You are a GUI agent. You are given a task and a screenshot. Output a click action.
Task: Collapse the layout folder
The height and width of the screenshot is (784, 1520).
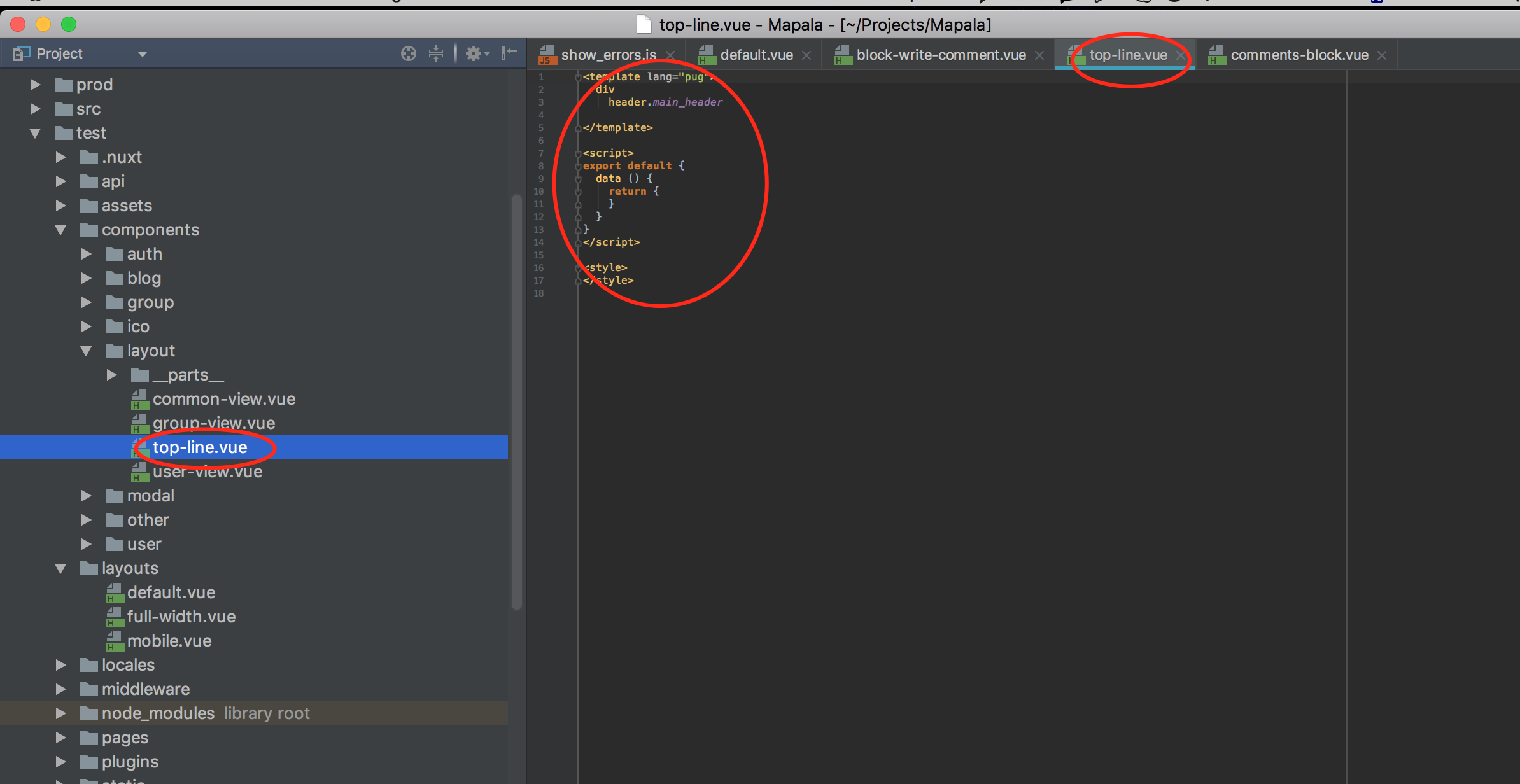pyautogui.click(x=87, y=351)
